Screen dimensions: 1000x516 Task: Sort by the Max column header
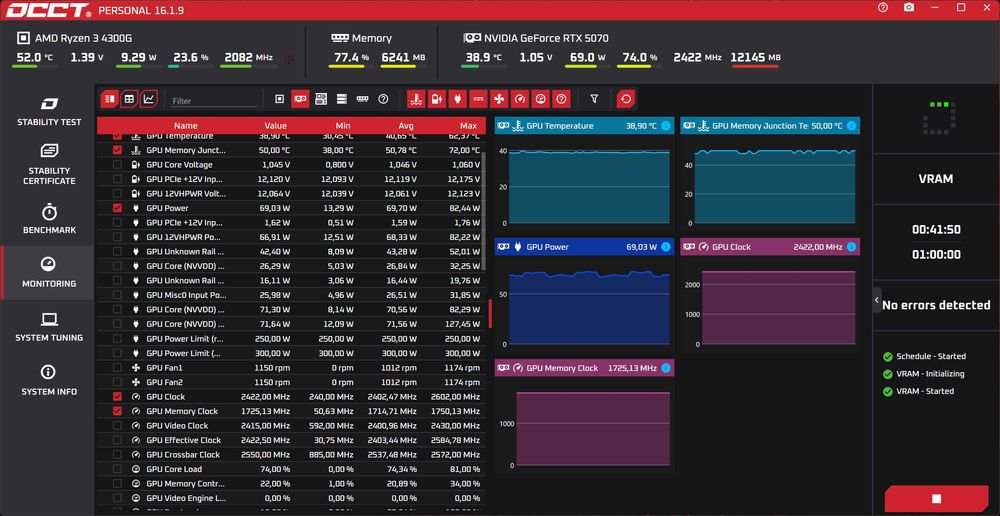[x=467, y=126]
